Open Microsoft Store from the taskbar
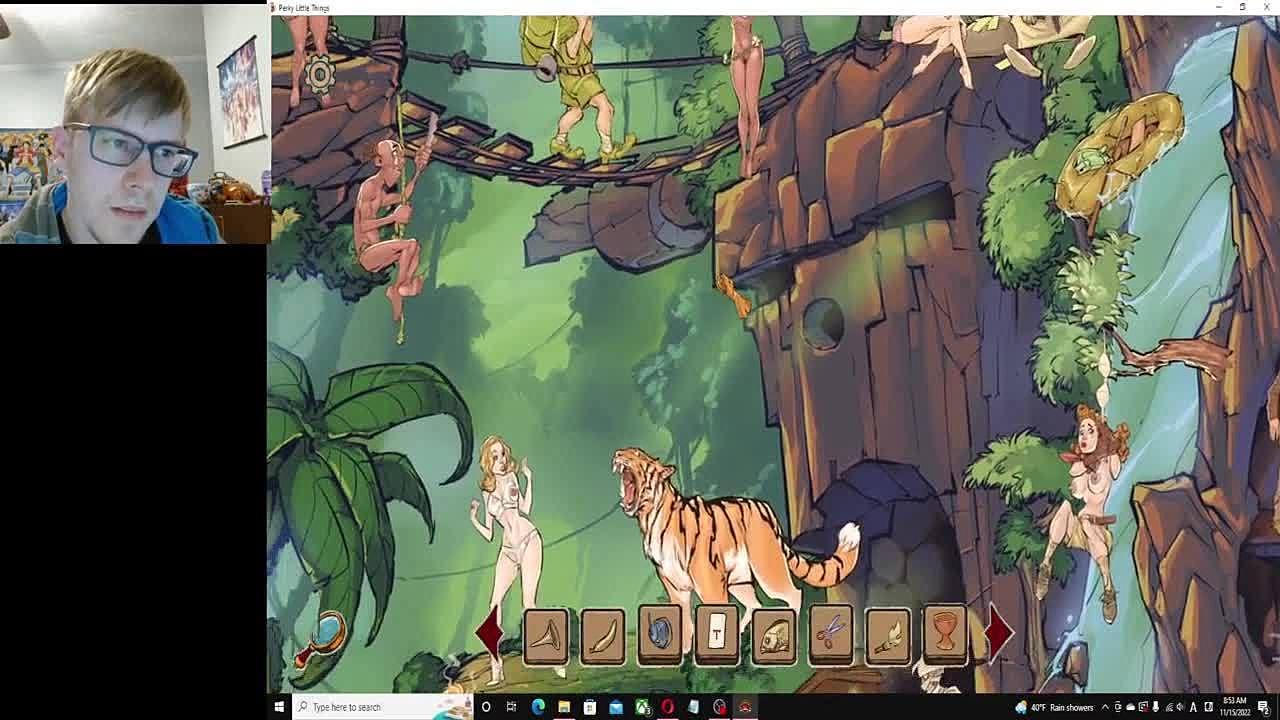Viewport: 1280px width, 720px height. 590,707
